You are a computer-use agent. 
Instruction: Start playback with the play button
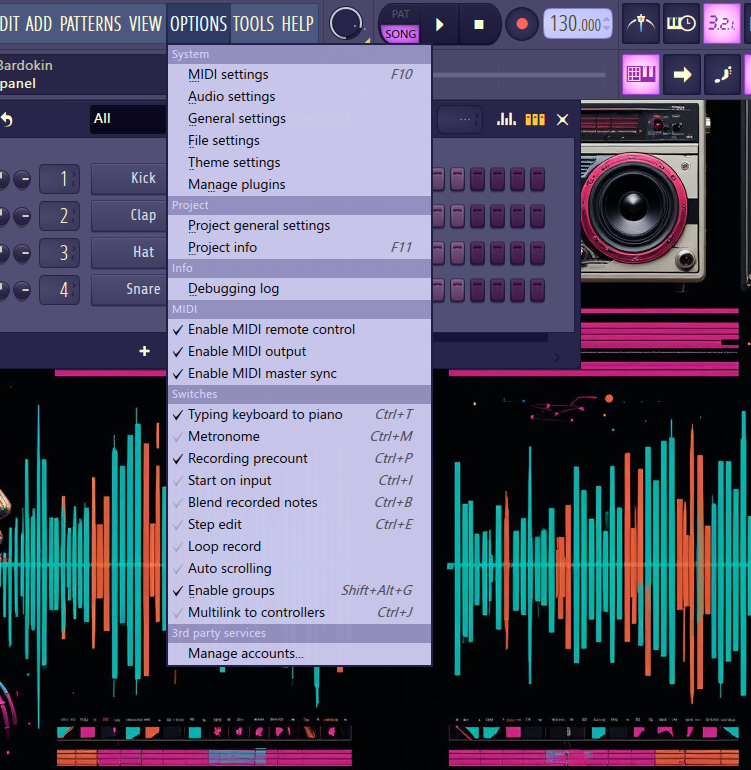click(x=440, y=24)
